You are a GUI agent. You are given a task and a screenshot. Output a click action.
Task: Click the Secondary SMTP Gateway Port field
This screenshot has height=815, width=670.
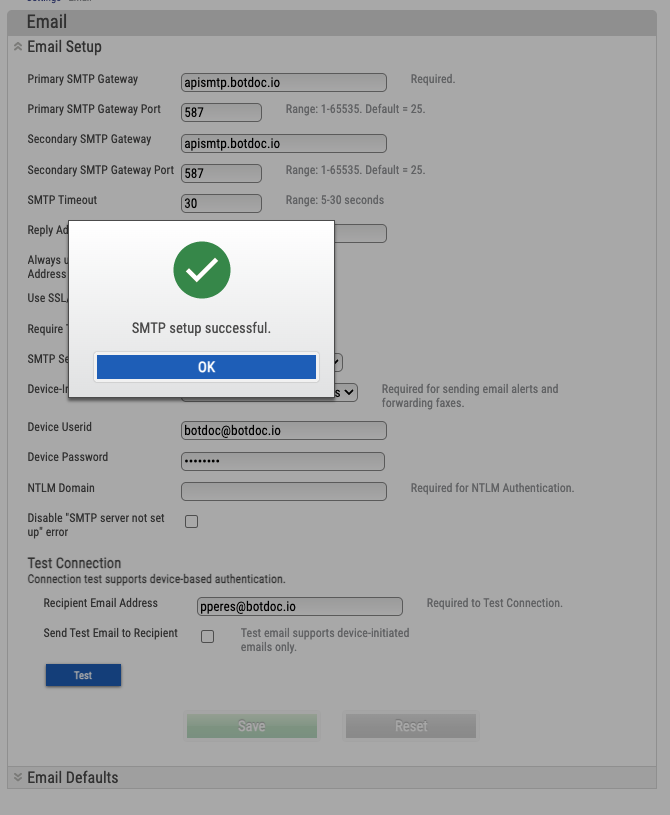pyautogui.click(x=221, y=173)
